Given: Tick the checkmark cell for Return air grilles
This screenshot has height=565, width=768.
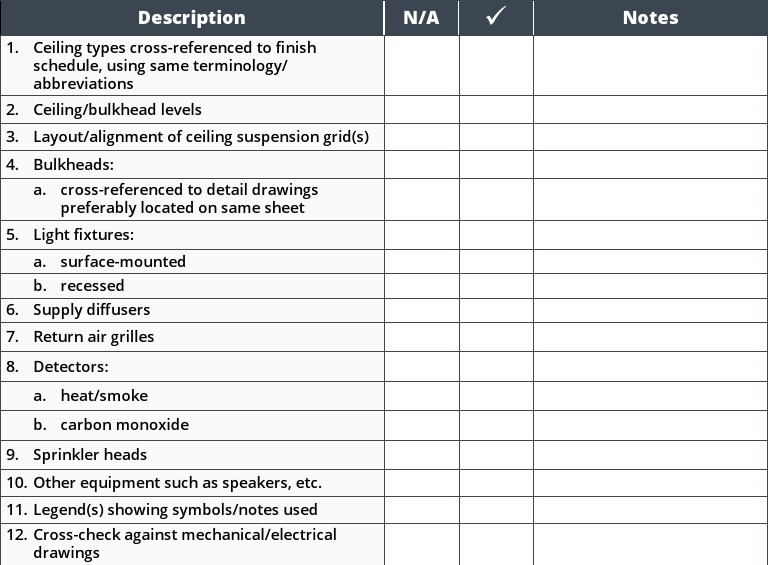Looking at the screenshot, I should coord(496,337).
